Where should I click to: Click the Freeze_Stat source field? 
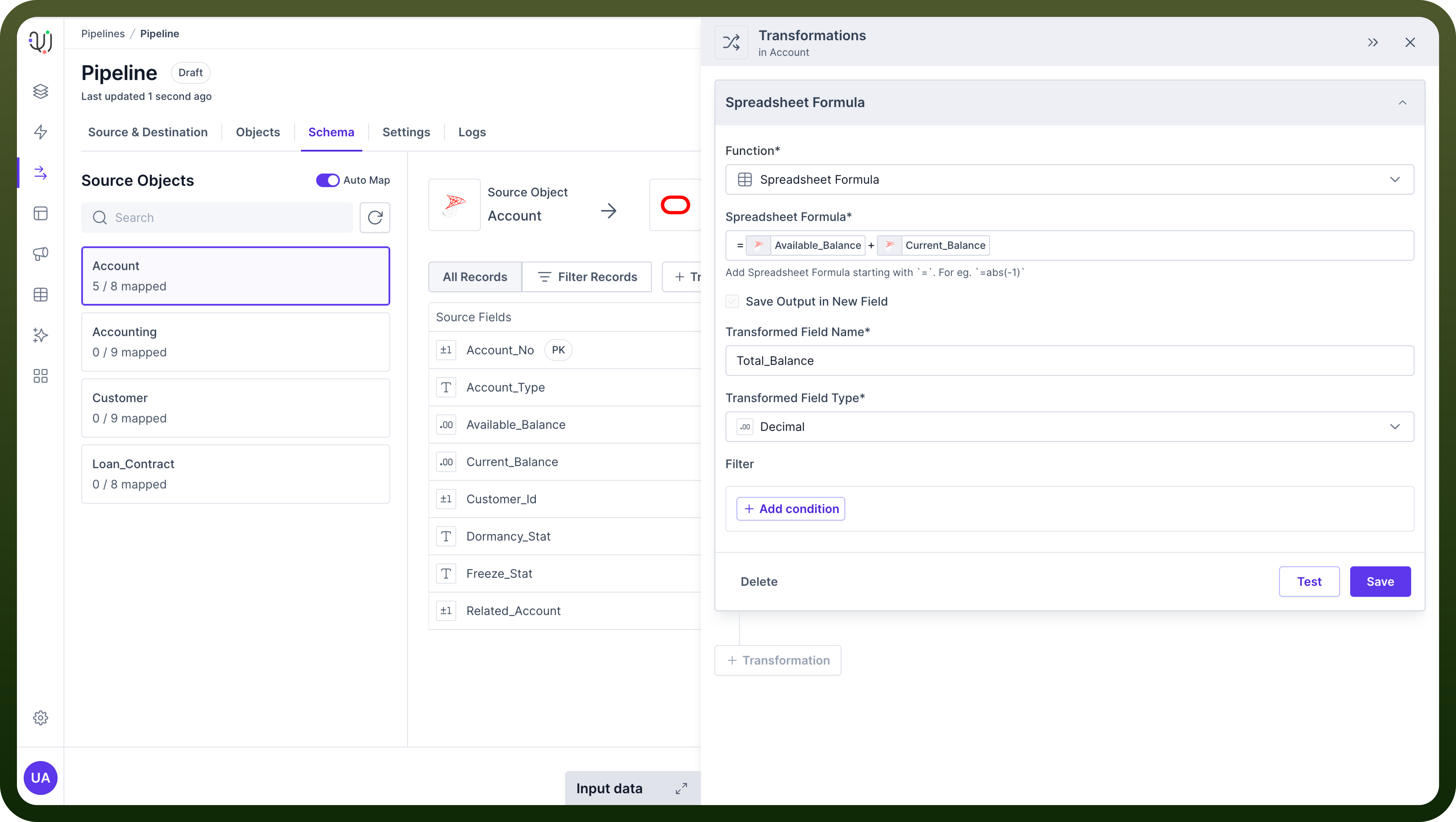coord(565,573)
